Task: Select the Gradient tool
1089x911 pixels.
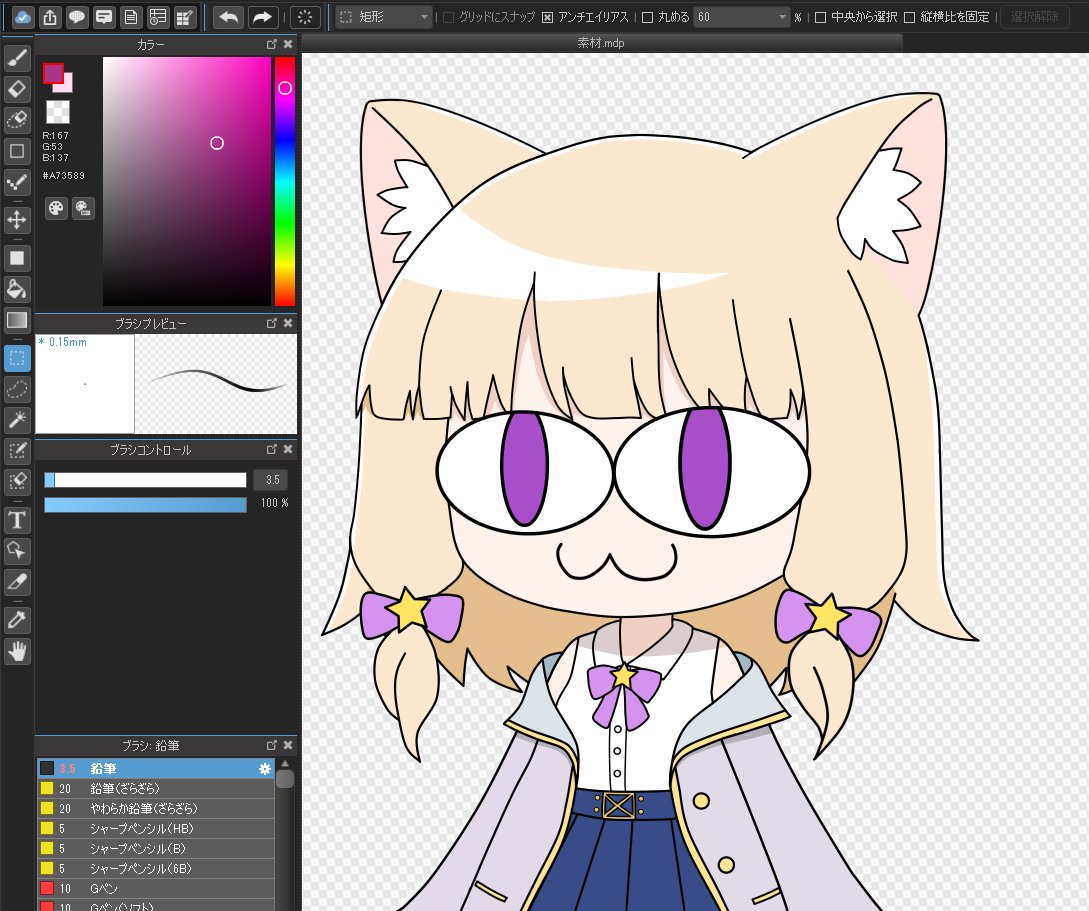Action: click(17, 320)
